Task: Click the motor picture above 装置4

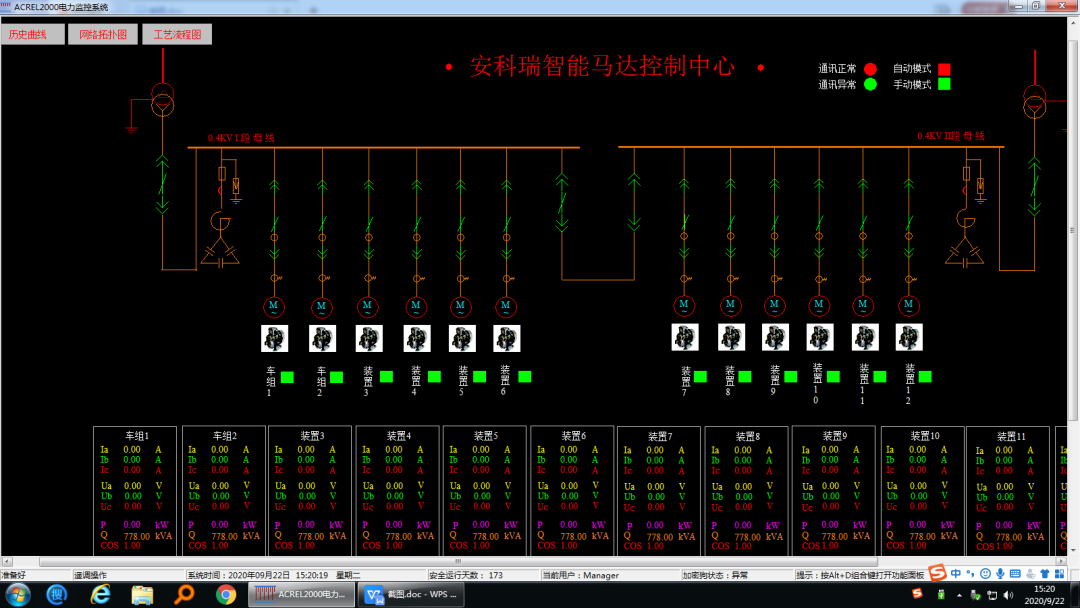Action: (417, 338)
